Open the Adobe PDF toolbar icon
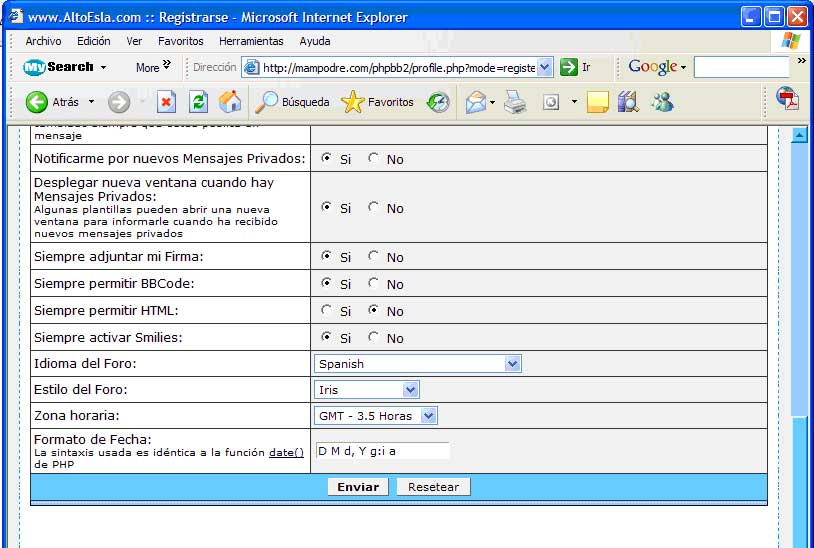The image size is (814, 548). pos(787,100)
